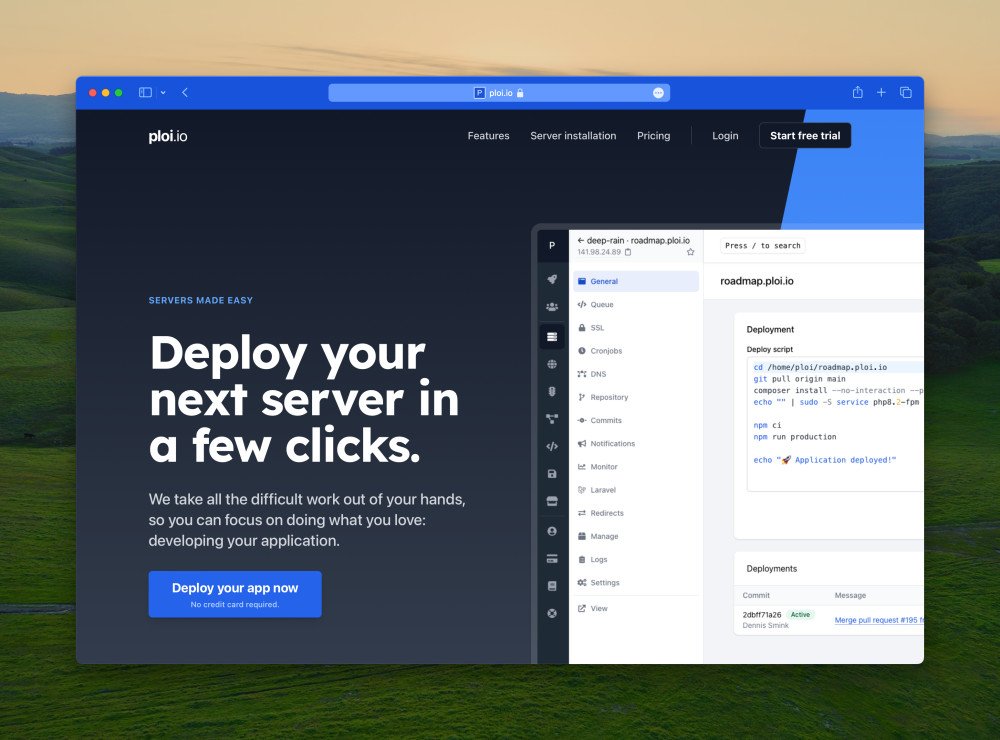Open Laravel in the site menu
The image size is (1000, 740).
click(x=636, y=490)
